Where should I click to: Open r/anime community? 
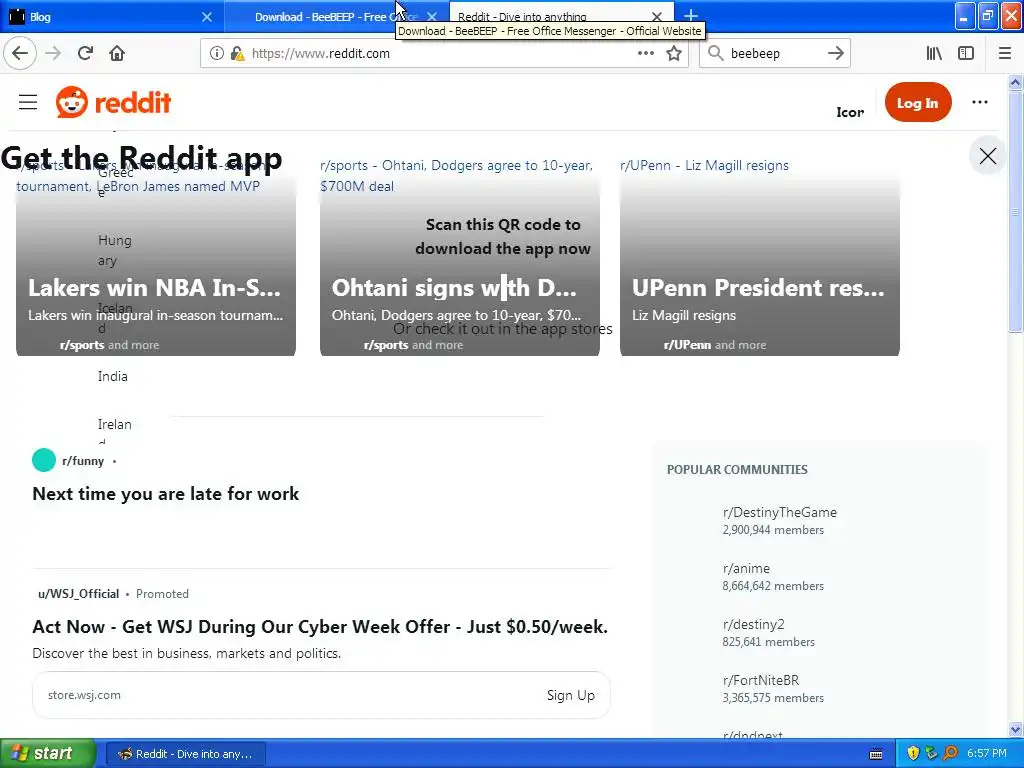(x=746, y=568)
